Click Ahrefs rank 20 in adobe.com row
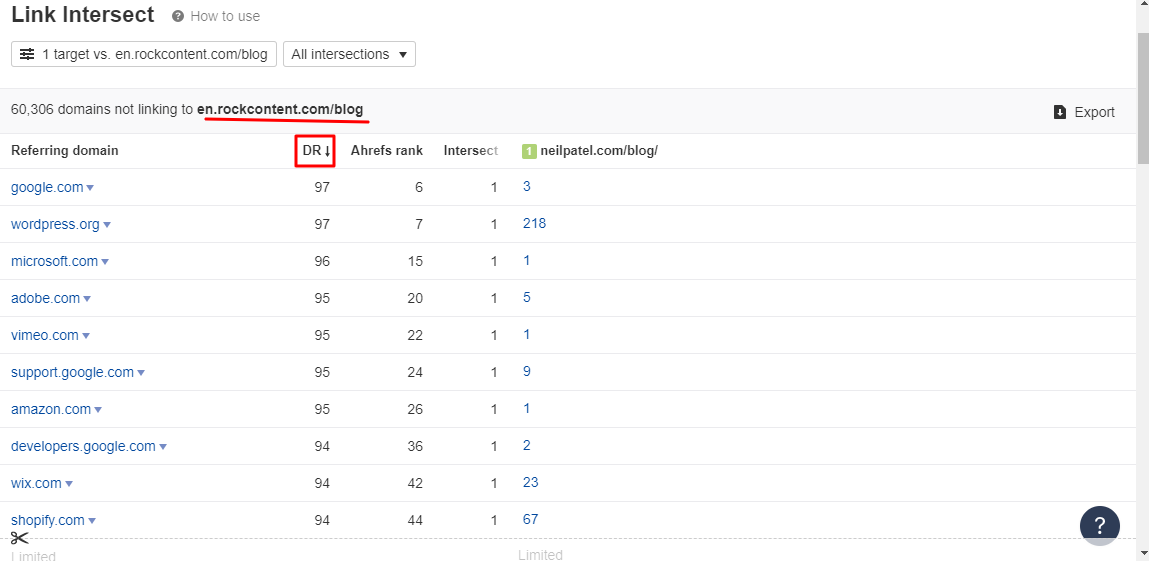This screenshot has height=561, width=1149. point(415,299)
